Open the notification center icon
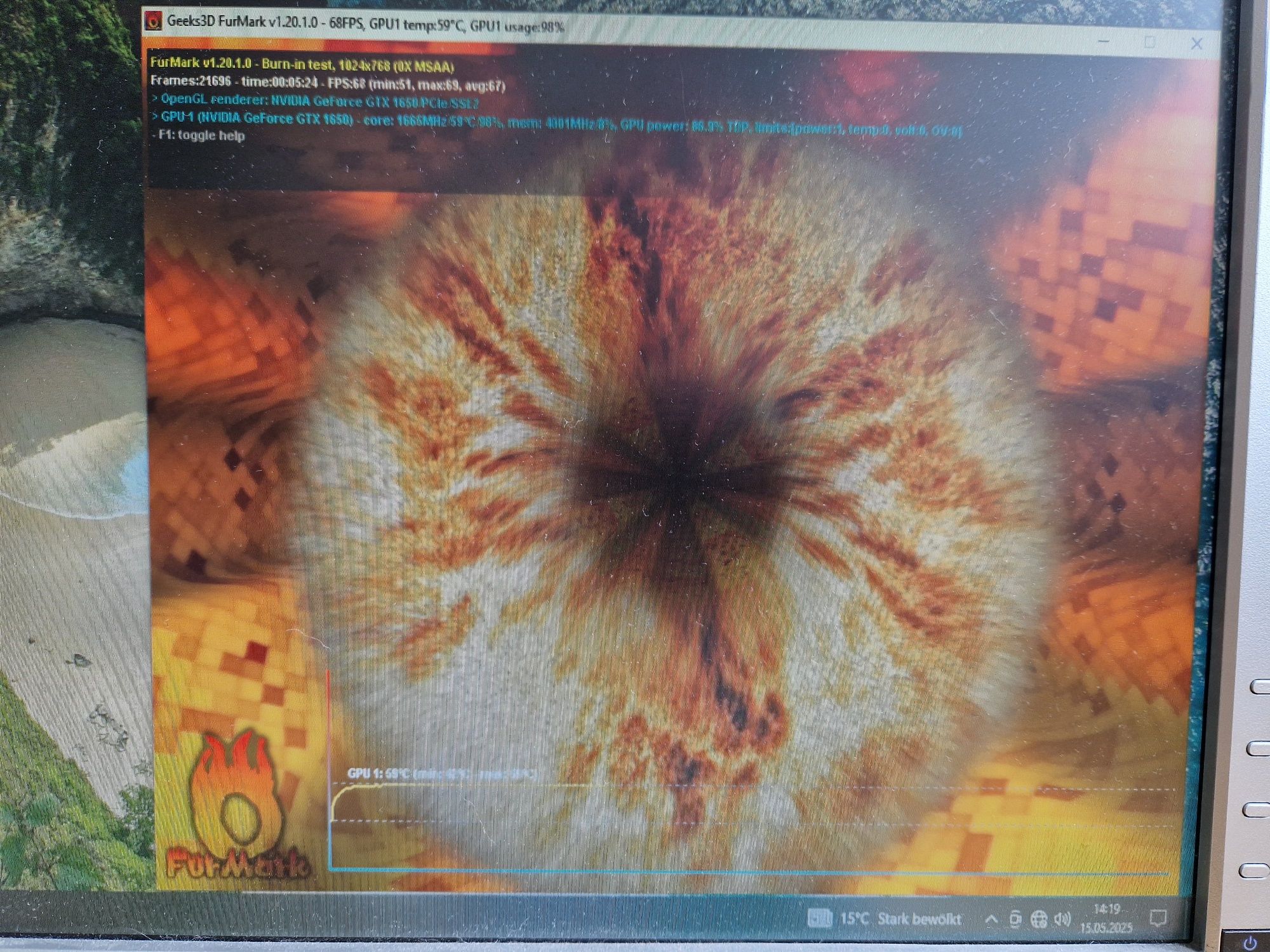The width and height of the screenshot is (1270, 952). click(x=1158, y=918)
